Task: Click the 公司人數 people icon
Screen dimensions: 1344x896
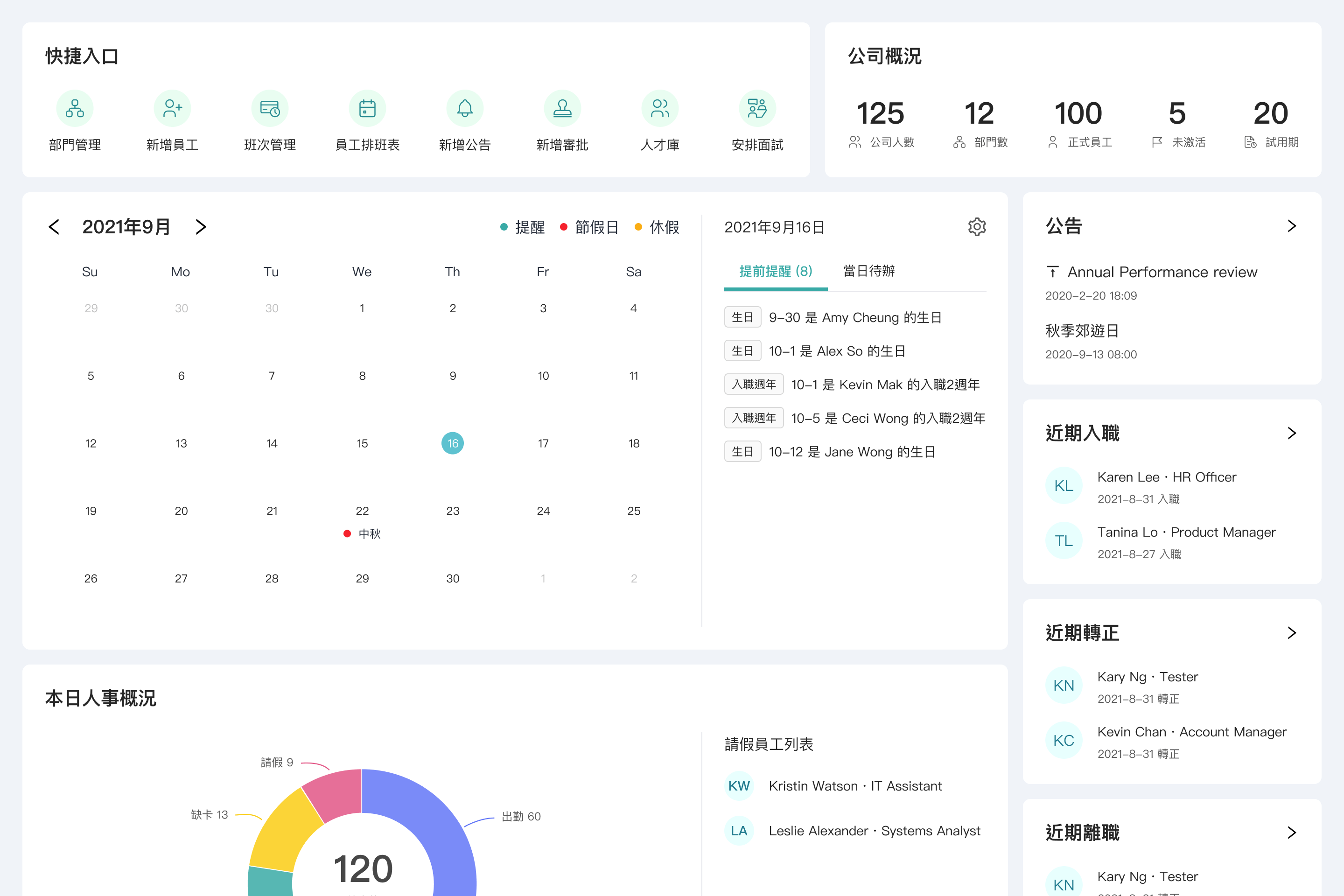Action: (855, 142)
